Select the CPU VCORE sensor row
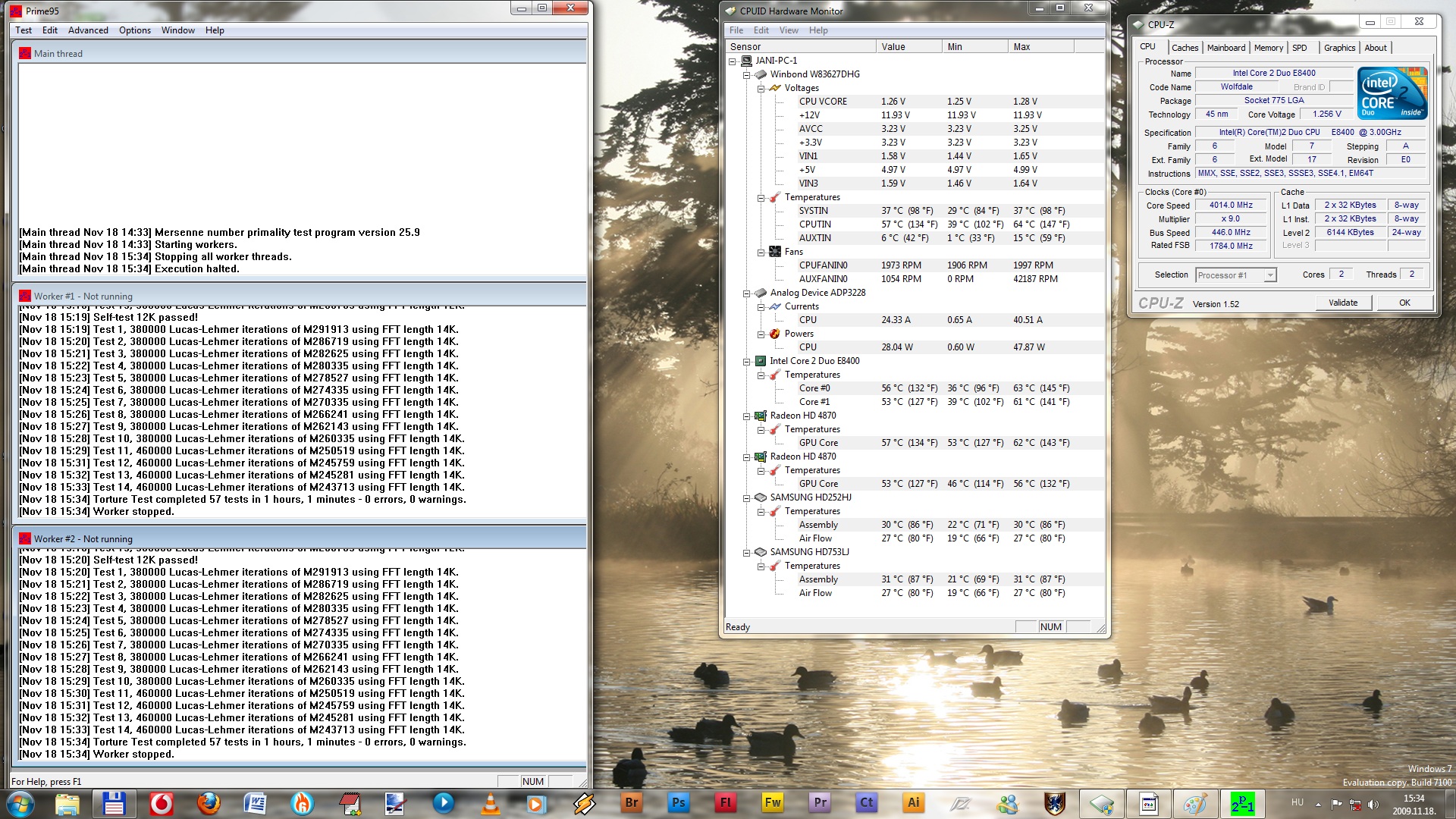Image resolution: width=1456 pixels, height=819 pixels. [823, 102]
